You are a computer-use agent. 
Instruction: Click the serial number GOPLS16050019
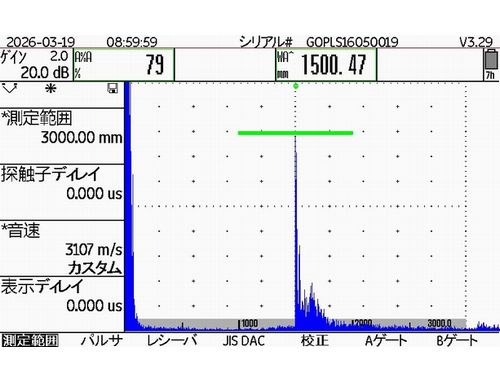pyautogui.click(x=352, y=42)
